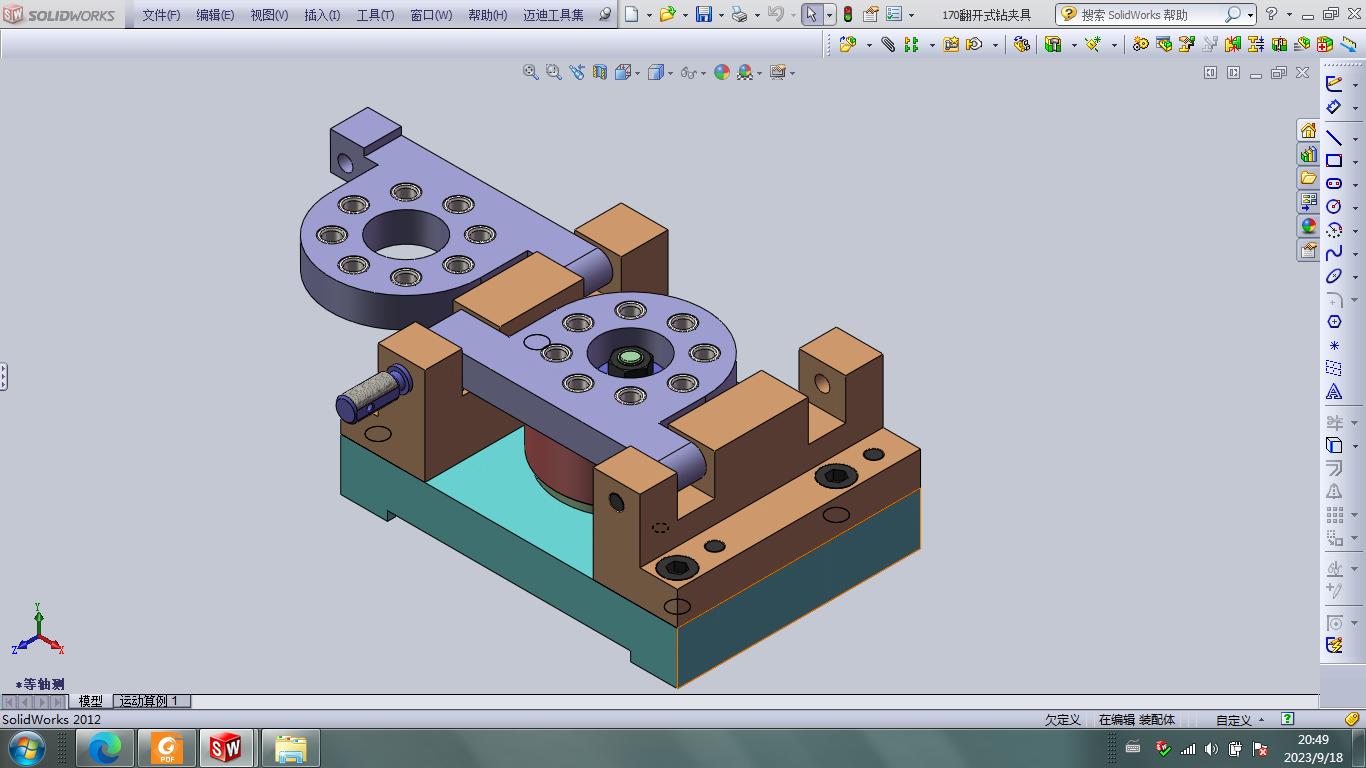Toggle the pushpin next to 迈迪工具集
This screenshot has height=768, width=1366.
(604, 15)
